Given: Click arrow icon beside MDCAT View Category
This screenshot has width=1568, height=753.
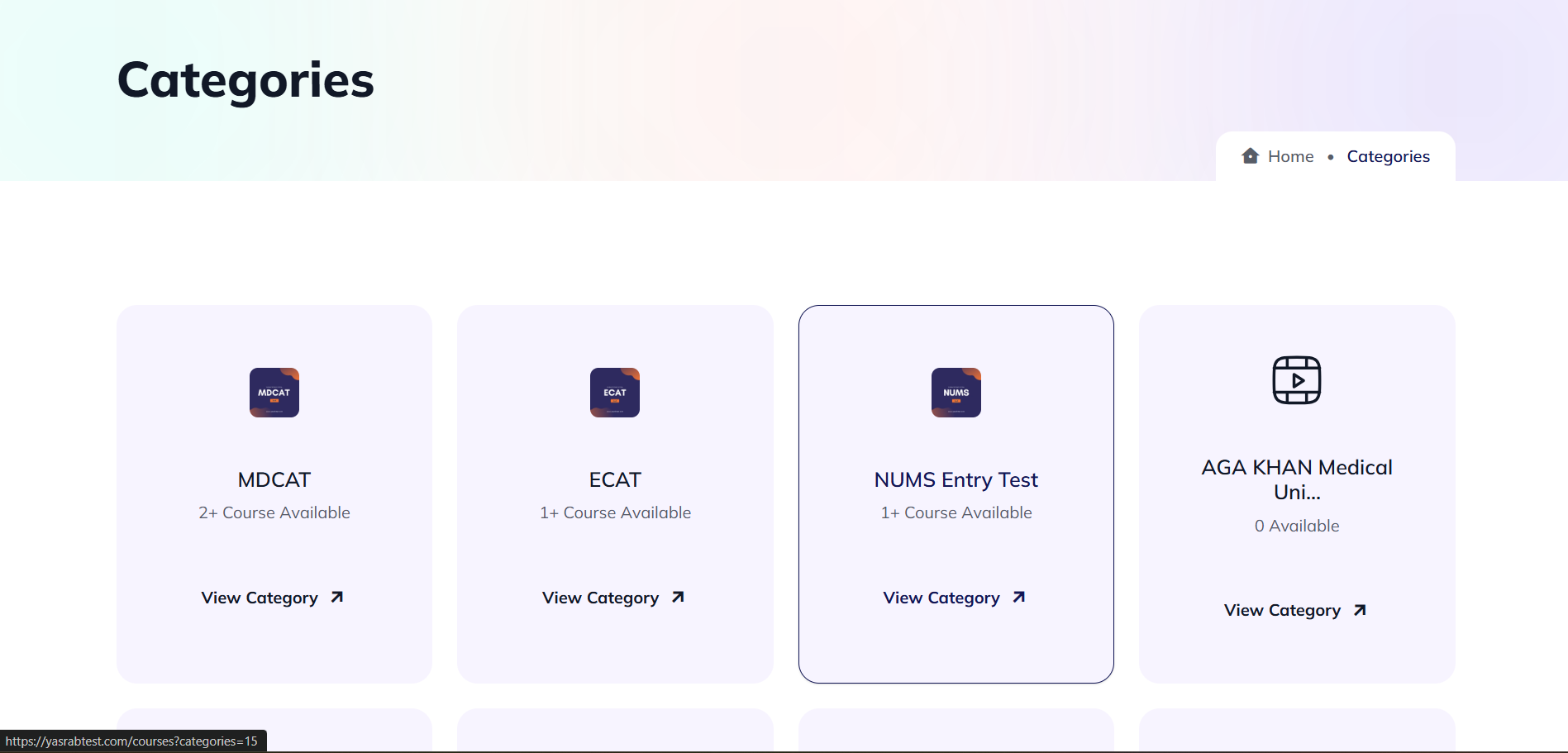Looking at the screenshot, I should coord(337,597).
